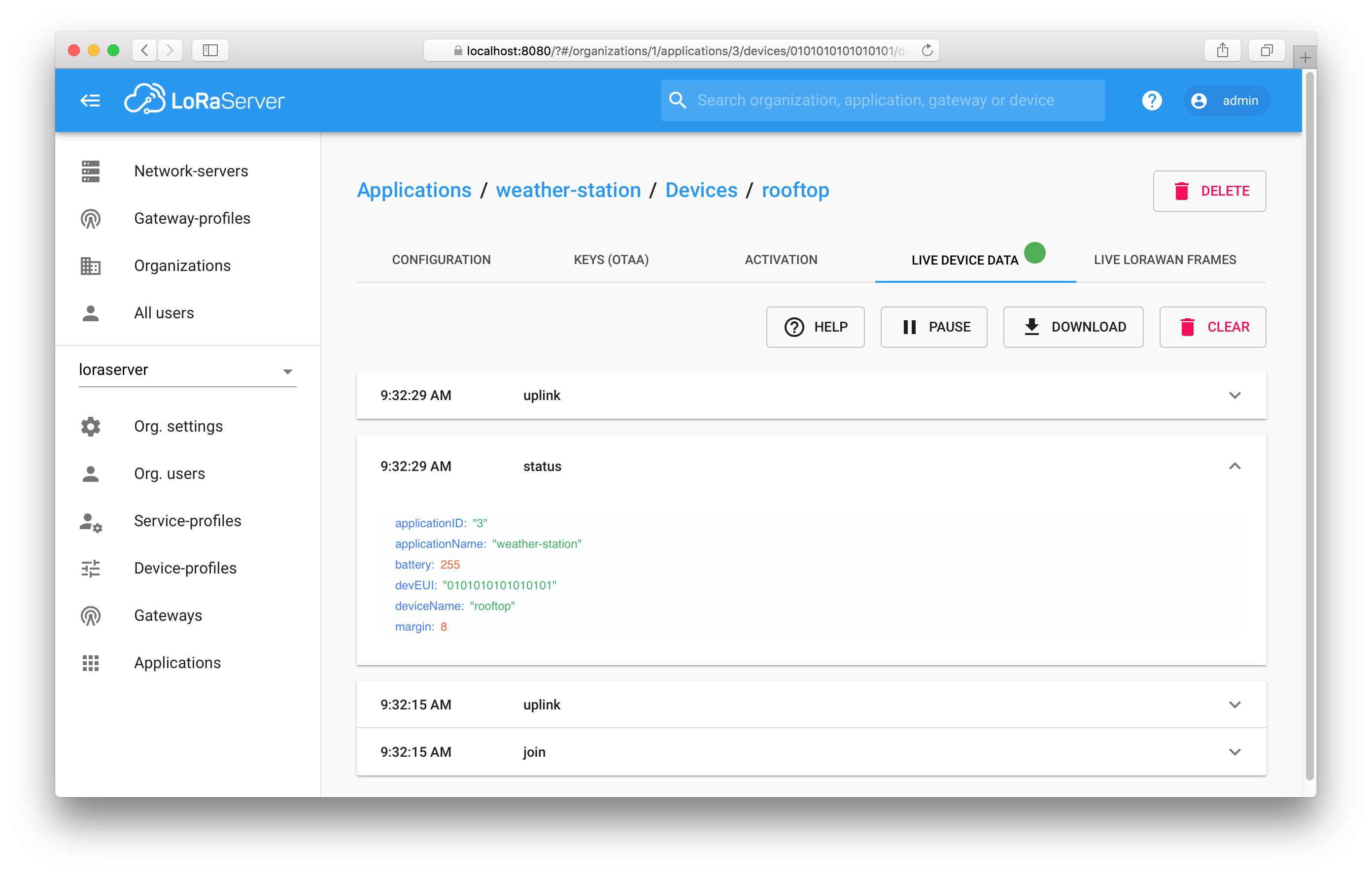Click the DELETE device button
Viewport: 1372px width, 876px height.
[x=1209, y=191]
